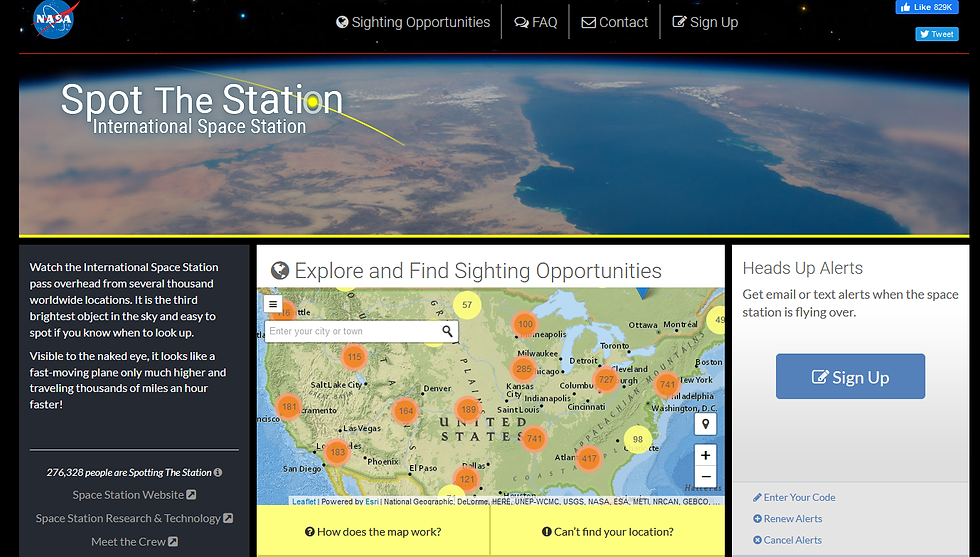Zoom in on the map

coord(705,455)
